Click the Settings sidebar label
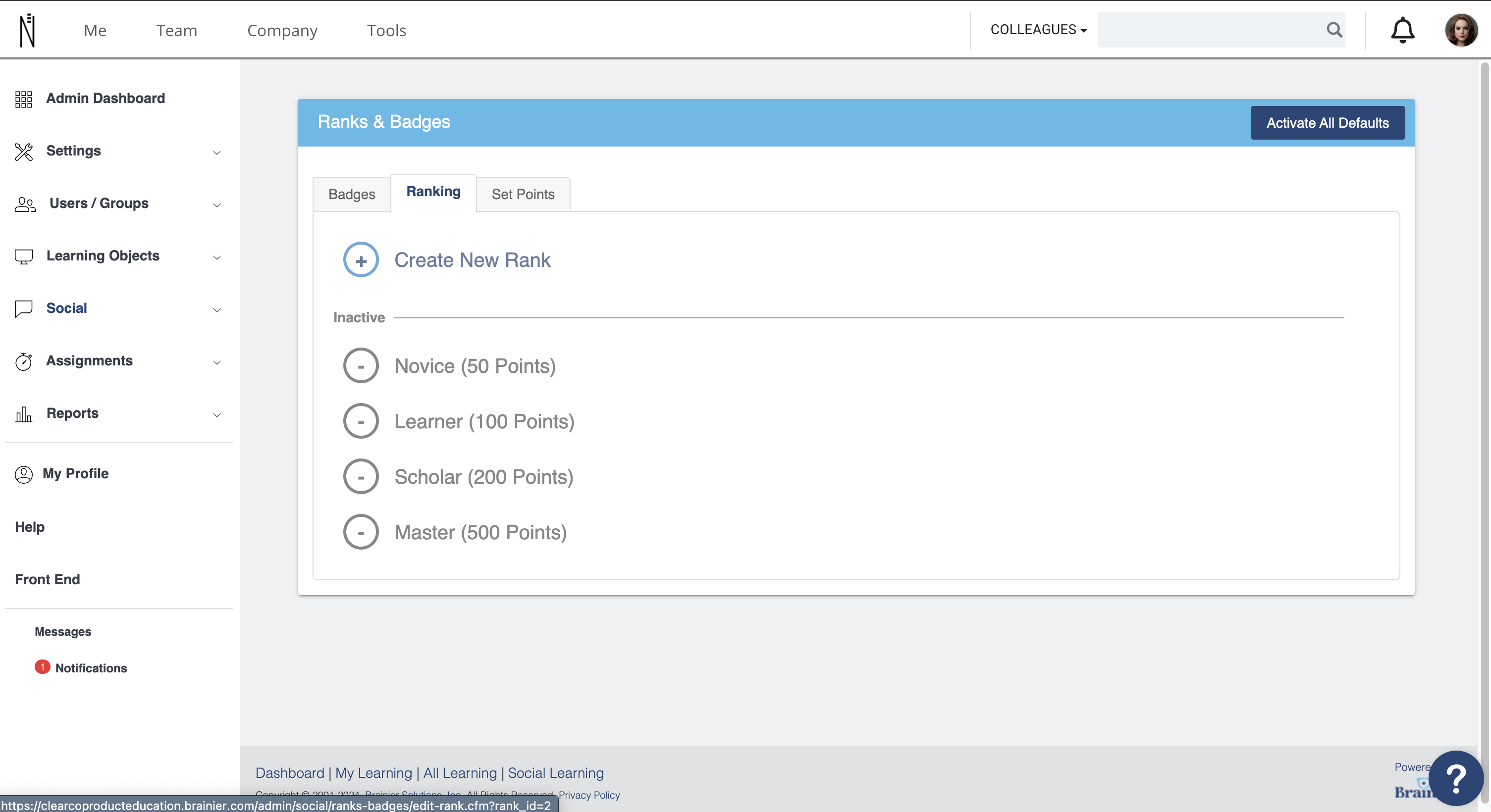The image size is (1491, 812). (x=73, y=151)
